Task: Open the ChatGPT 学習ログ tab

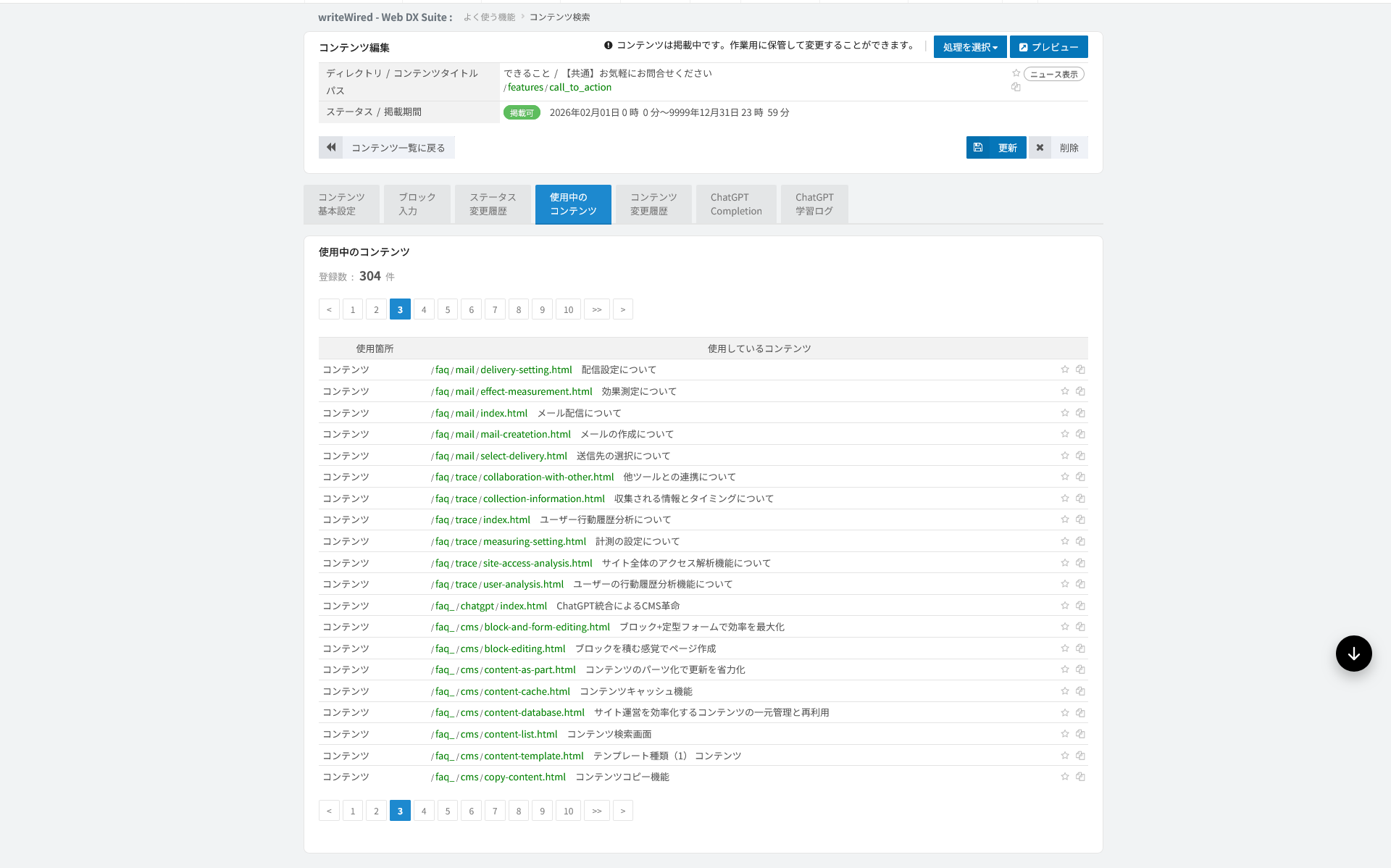Action: (x=814, y=204)
